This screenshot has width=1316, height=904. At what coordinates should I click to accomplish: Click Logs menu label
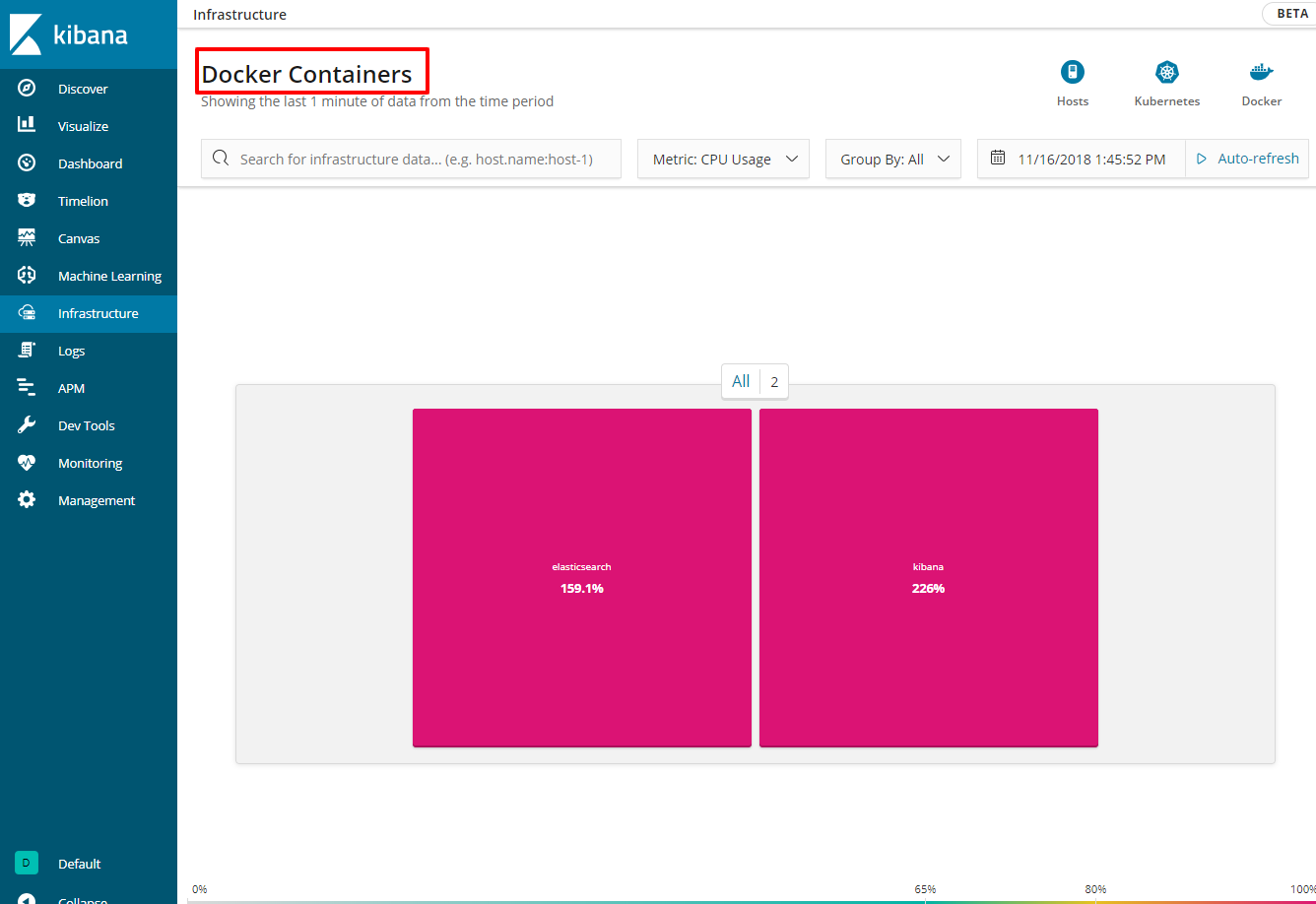[x=71, y=351]
